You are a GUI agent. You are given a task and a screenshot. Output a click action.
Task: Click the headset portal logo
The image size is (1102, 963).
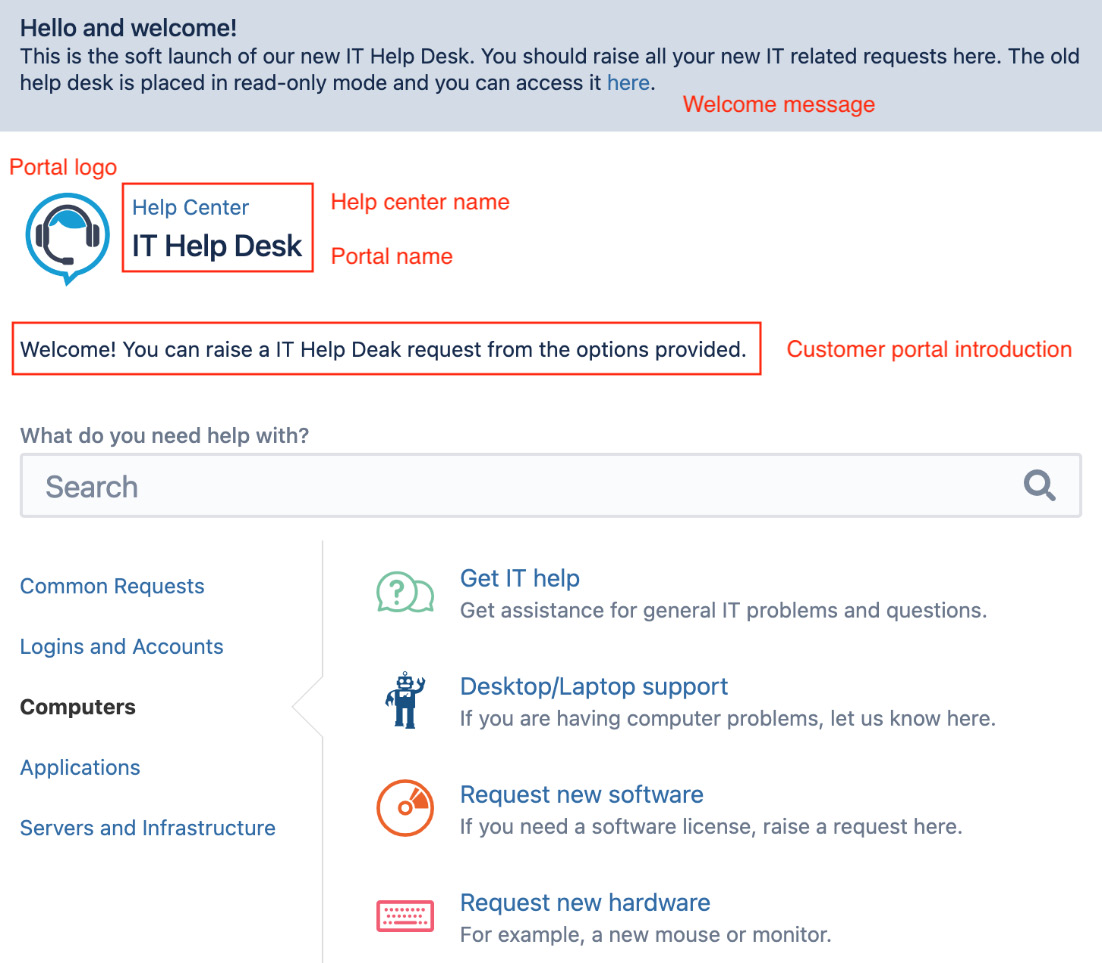68,237
